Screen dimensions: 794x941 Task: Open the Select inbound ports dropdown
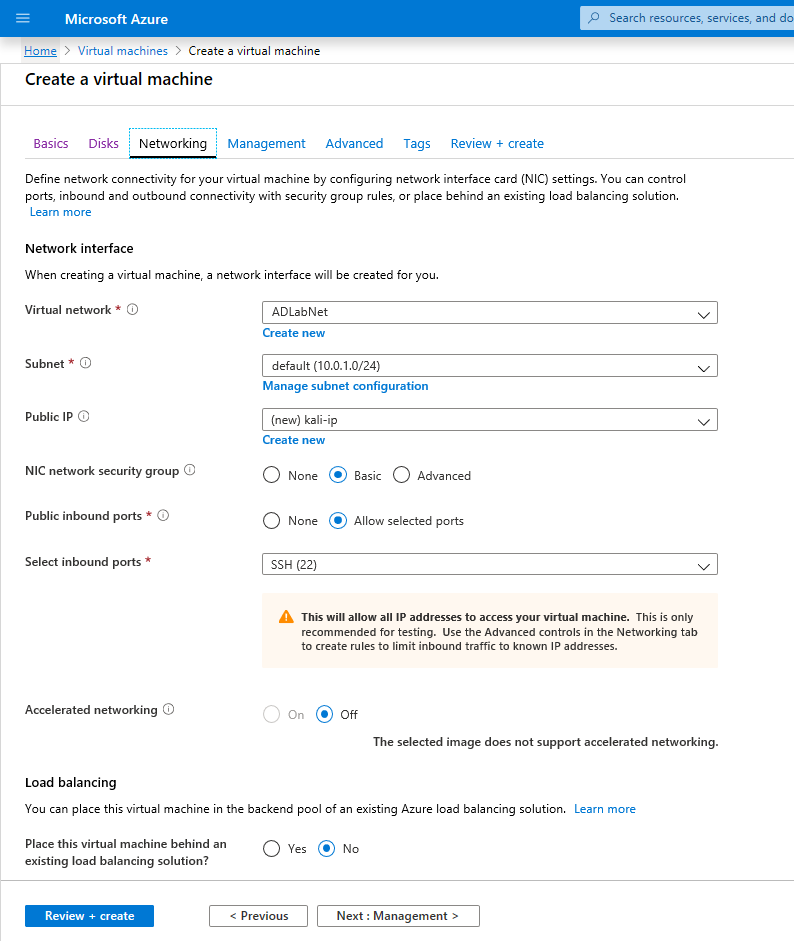(x=489, y=566)
